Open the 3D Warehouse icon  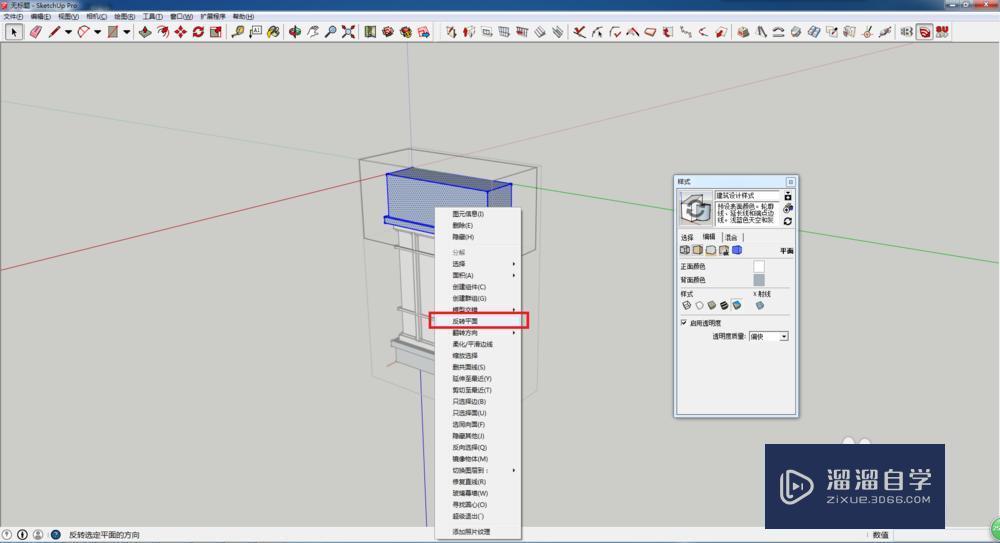tap(388, 31)
